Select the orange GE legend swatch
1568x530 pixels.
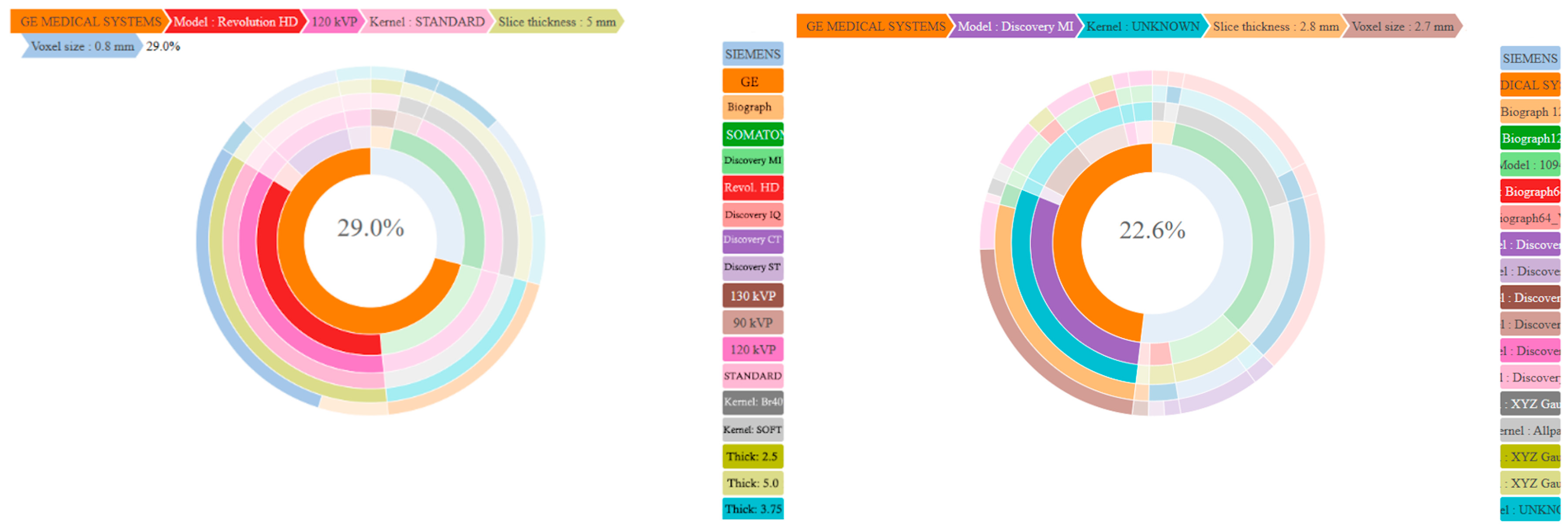[x=753, y=81]
